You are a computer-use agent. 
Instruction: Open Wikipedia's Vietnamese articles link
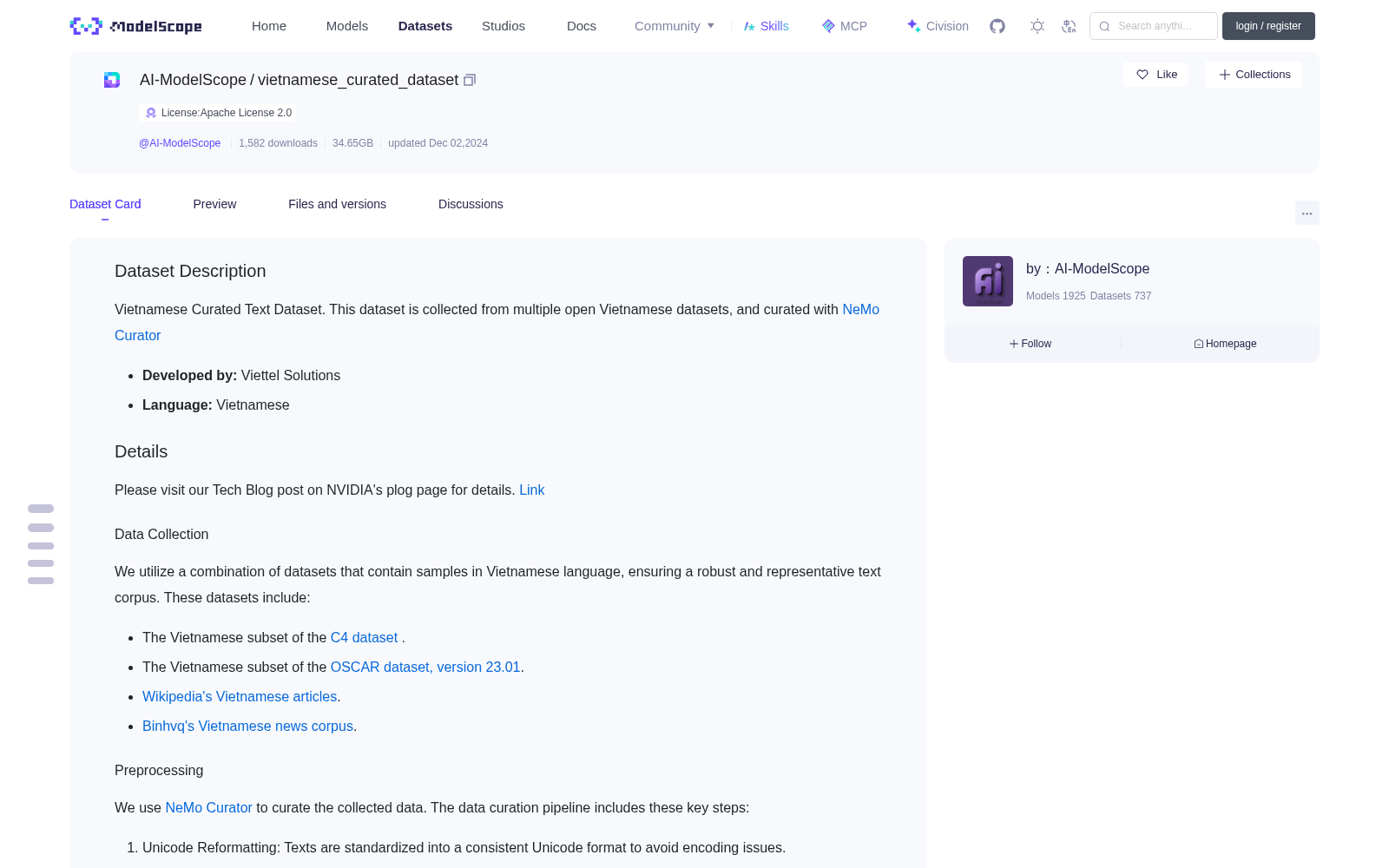[x=240, y=696]
